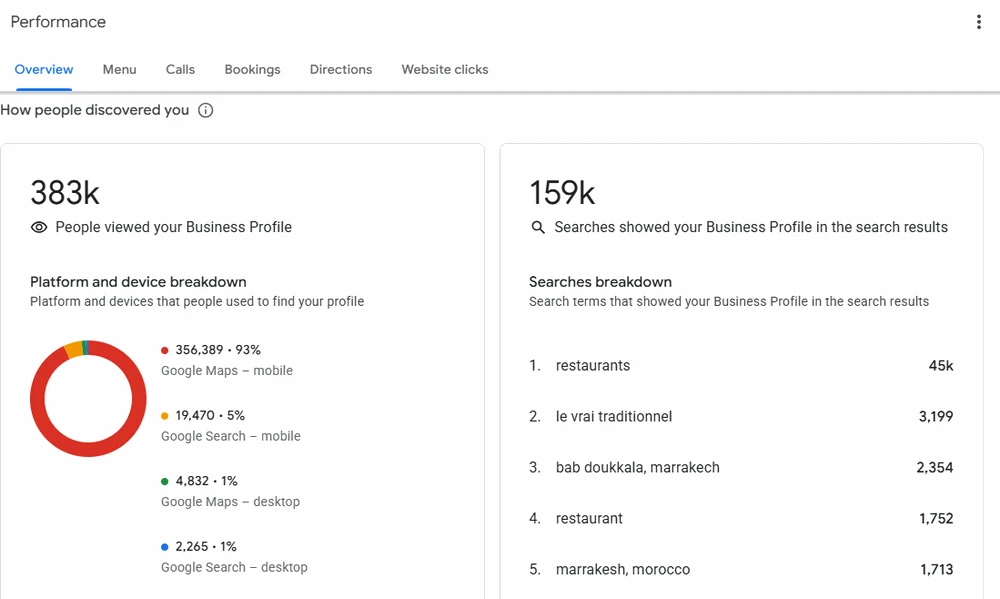Screen dimensions: 1000x599
Task: Open the three-dot more options menu
Action: (x=978, y=22)
